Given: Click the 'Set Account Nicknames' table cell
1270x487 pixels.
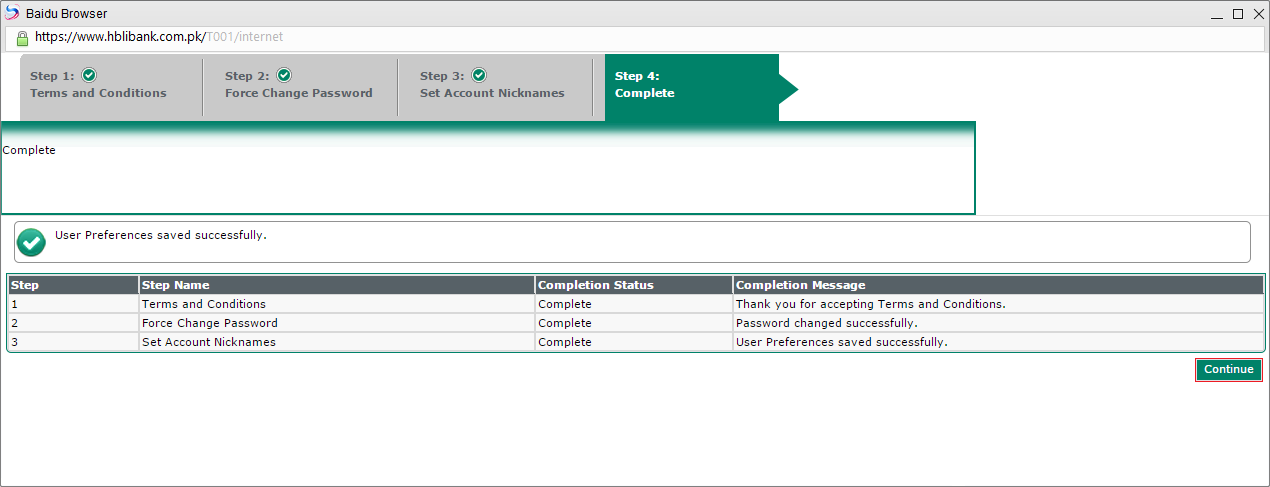Looking at the screenshot, I should click(x=337, y=342).
